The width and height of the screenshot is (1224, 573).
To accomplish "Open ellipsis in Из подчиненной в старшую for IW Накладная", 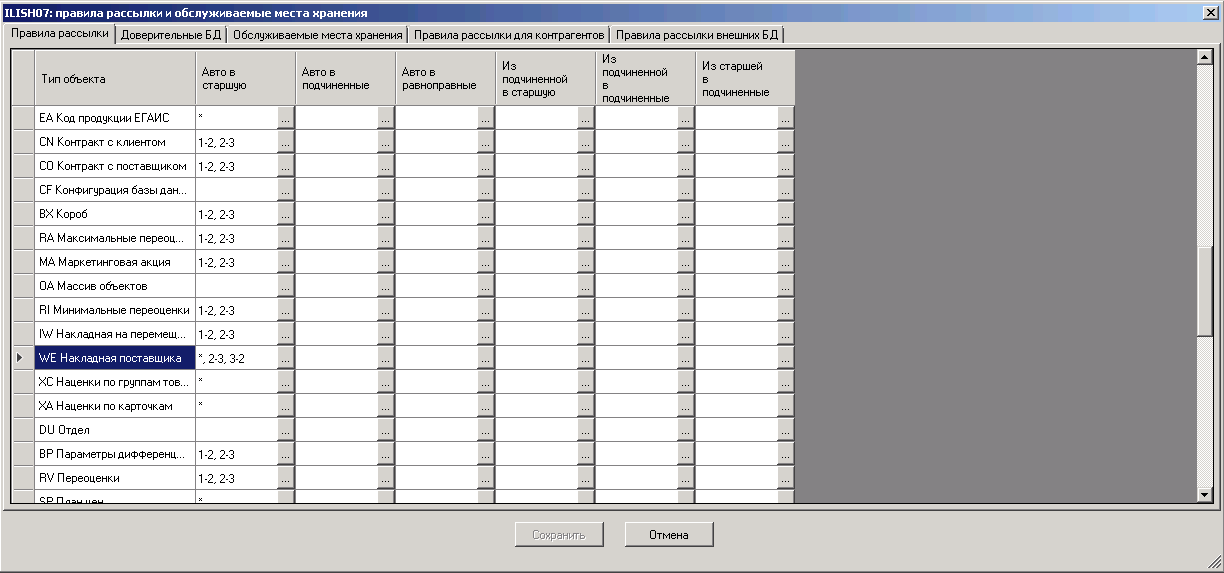I will click(x=586, y=334).
